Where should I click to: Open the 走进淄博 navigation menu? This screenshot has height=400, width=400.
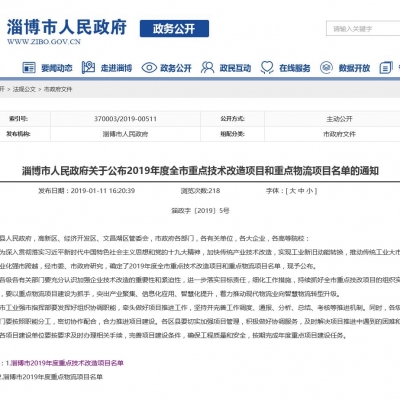pos(116,68)
